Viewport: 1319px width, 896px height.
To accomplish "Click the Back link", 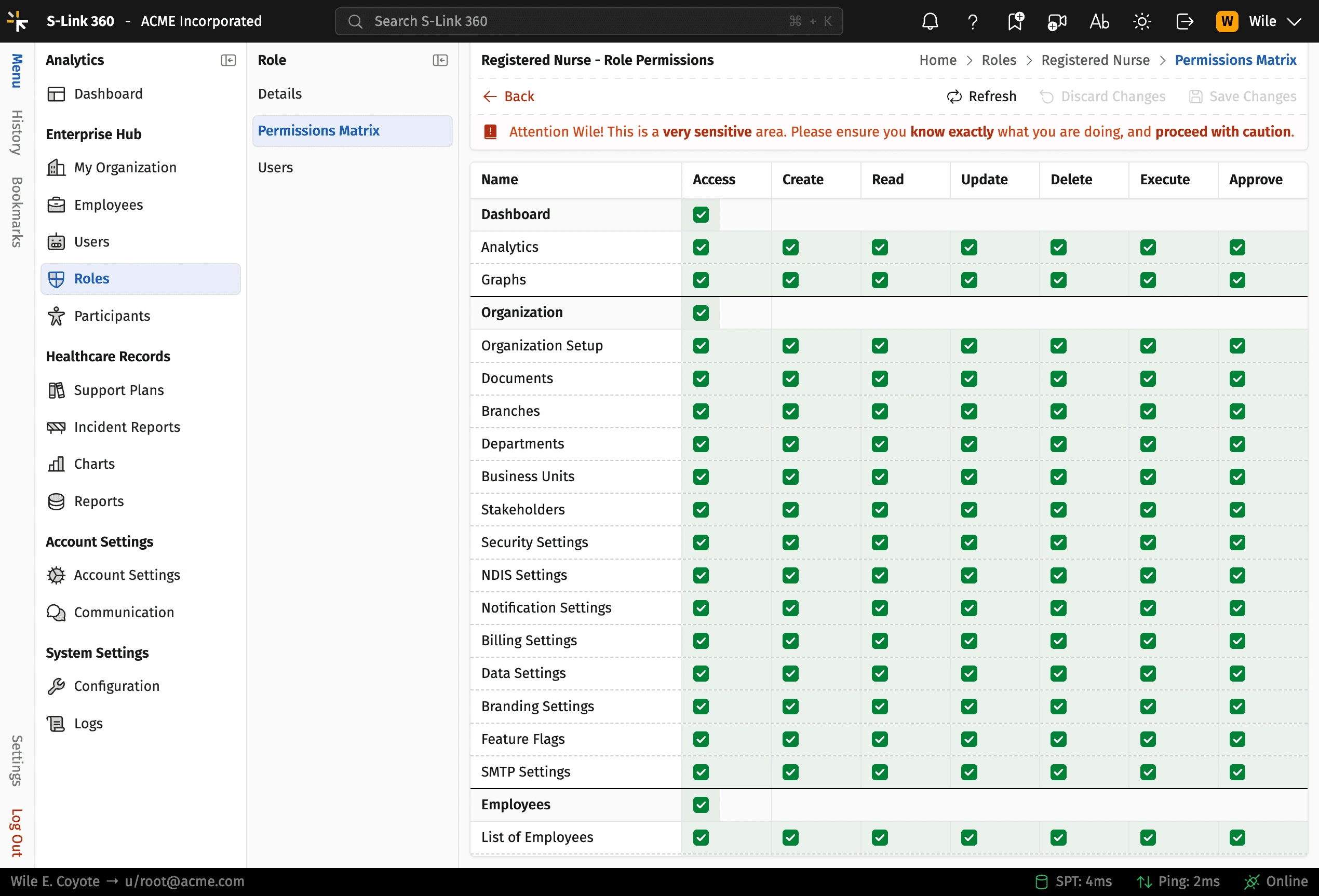I will (508, 97).
